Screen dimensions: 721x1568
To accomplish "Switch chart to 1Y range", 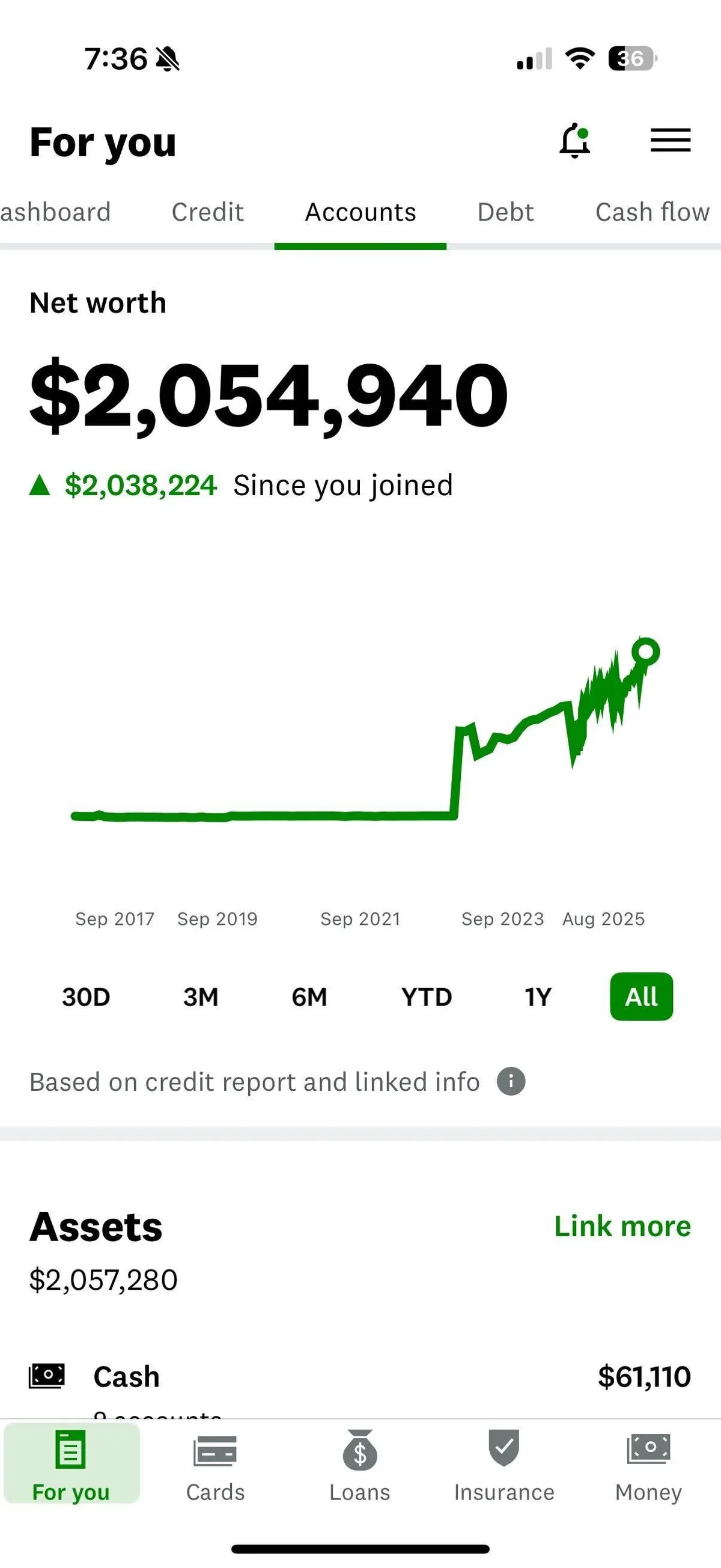I will [x=538, y=997].
